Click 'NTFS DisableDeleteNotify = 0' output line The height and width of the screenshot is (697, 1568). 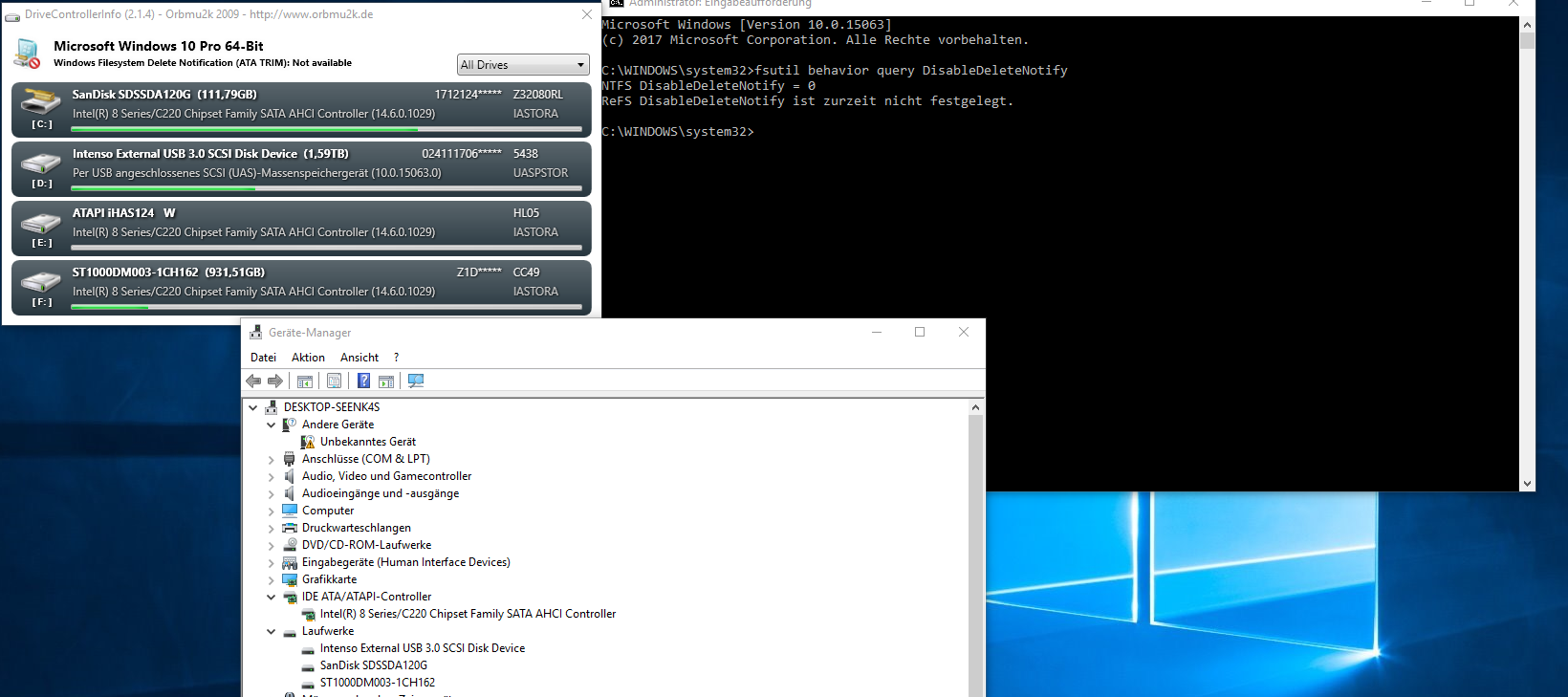[x=708, y=86]
